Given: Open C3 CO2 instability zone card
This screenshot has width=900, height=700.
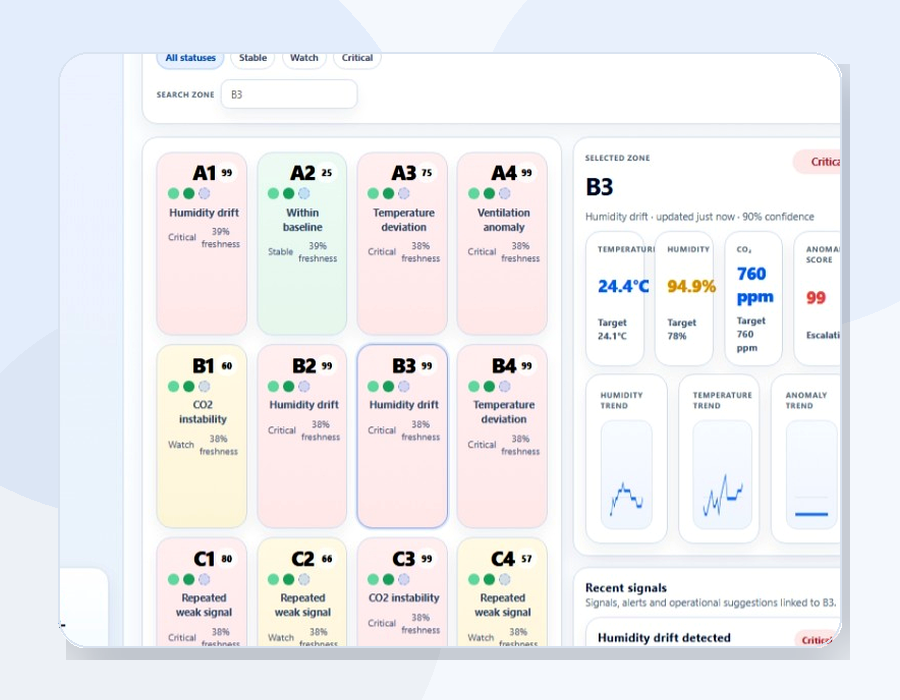Looking at the screenshot, I should pyautogui.click(x=402, y=592).
